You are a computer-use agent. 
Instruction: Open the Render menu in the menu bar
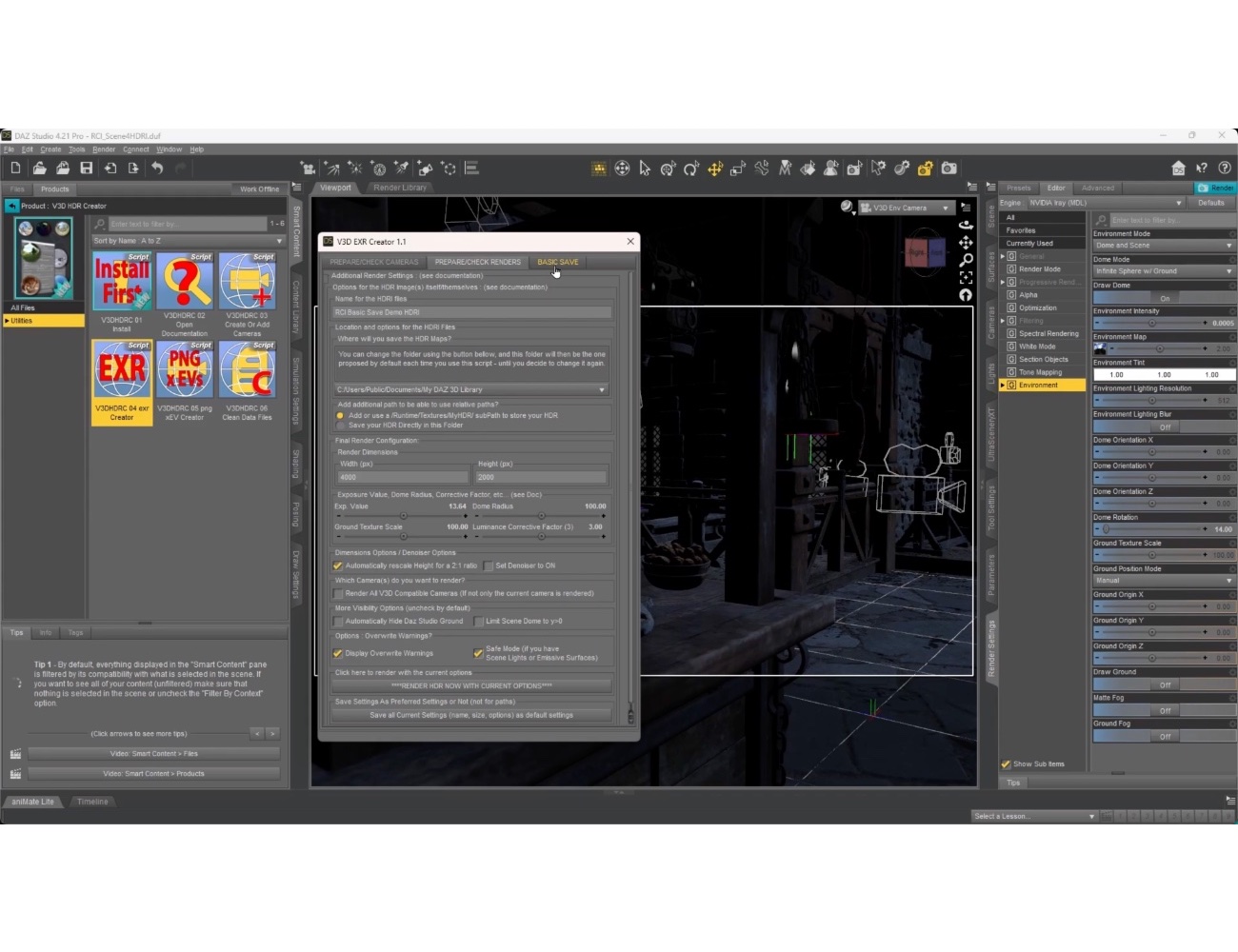pos(103,149)
